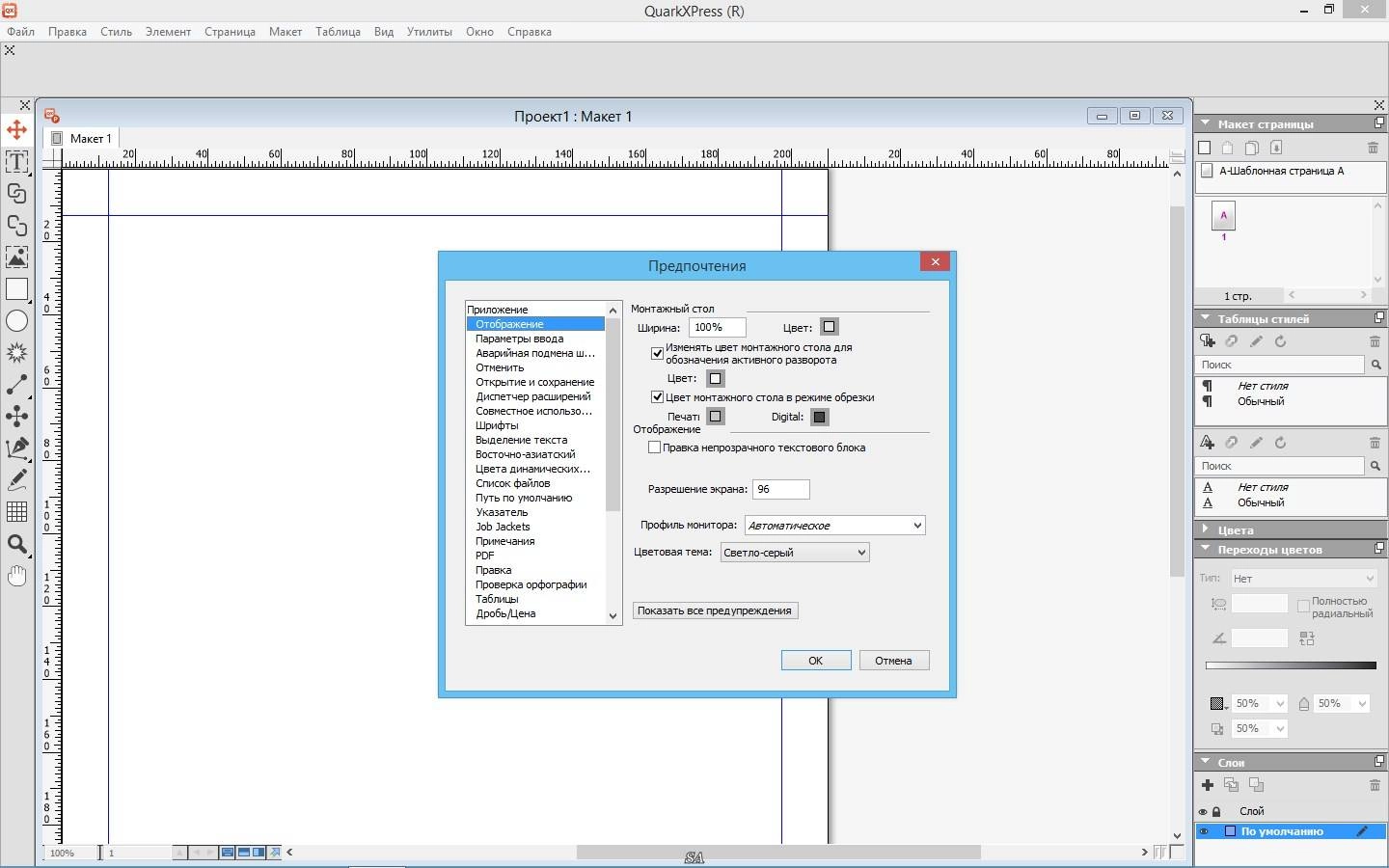This screenshot has width=1389, height=868.
Task: Open the Утилиты menu
Action: pos(429,31)
